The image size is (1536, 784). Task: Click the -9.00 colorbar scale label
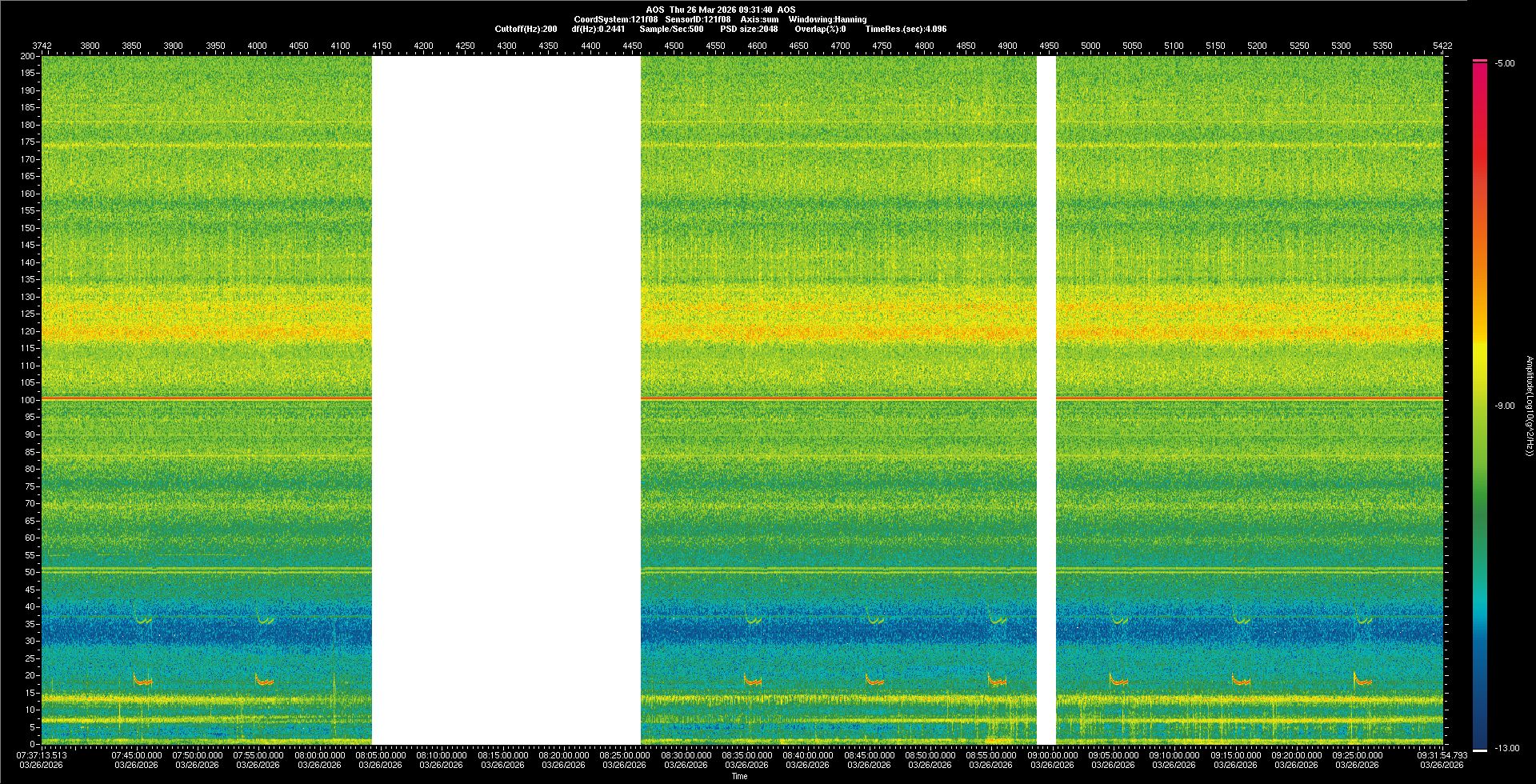coord(1504,406)
